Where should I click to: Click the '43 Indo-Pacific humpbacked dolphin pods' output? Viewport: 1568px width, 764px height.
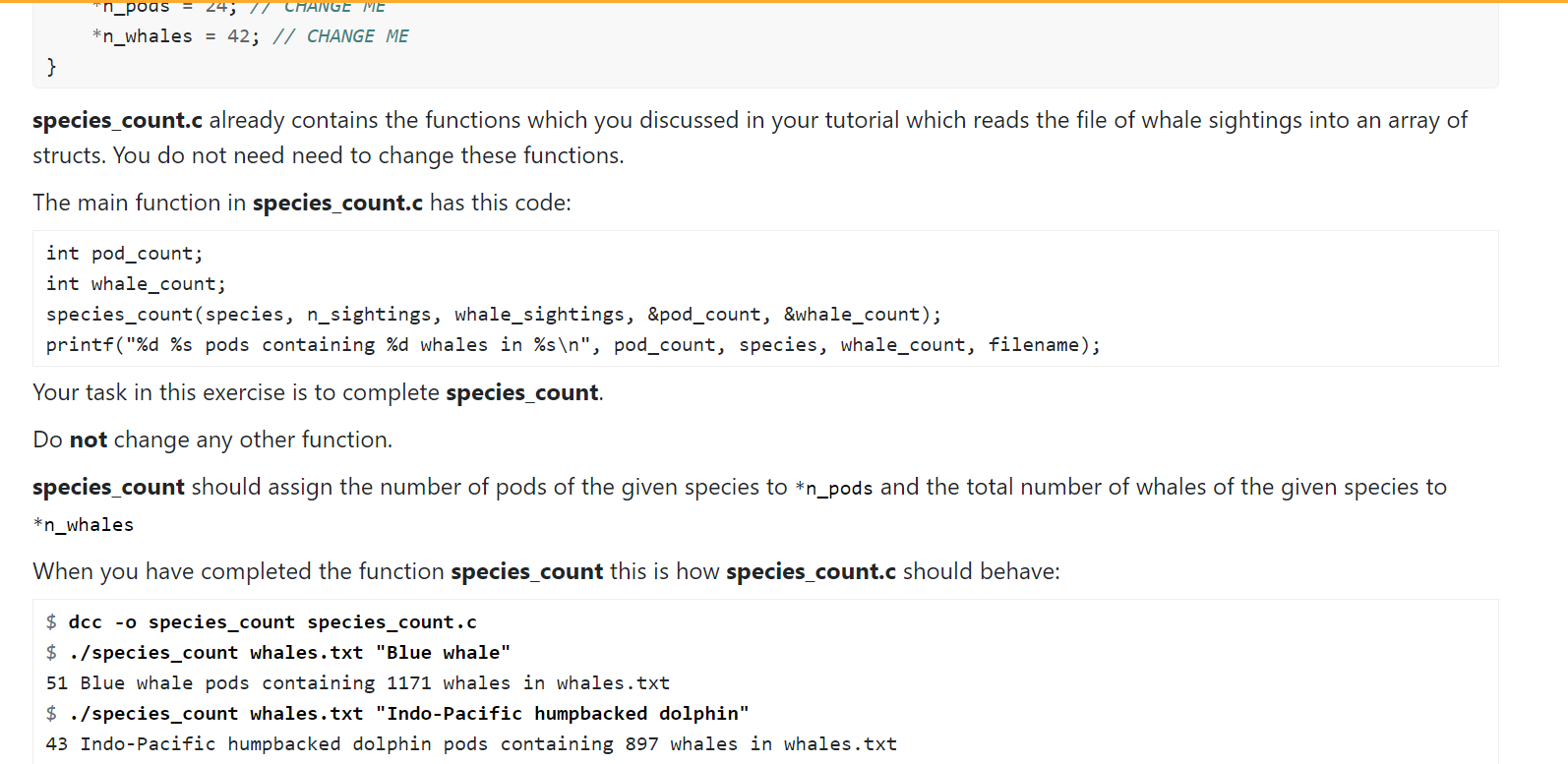[471, 744]
